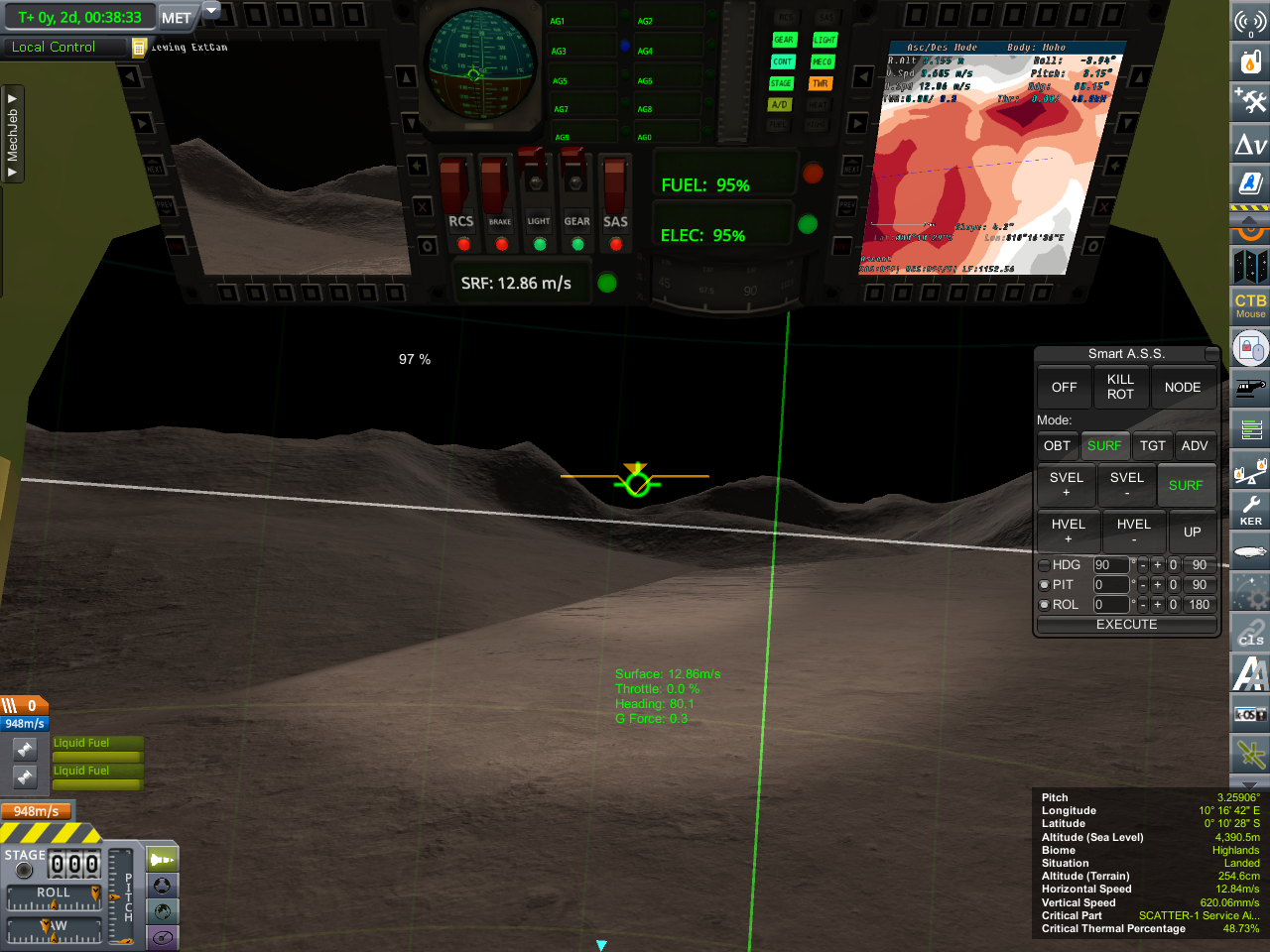Open the fuel canister resource panel icon

[x=1250, y=60]
